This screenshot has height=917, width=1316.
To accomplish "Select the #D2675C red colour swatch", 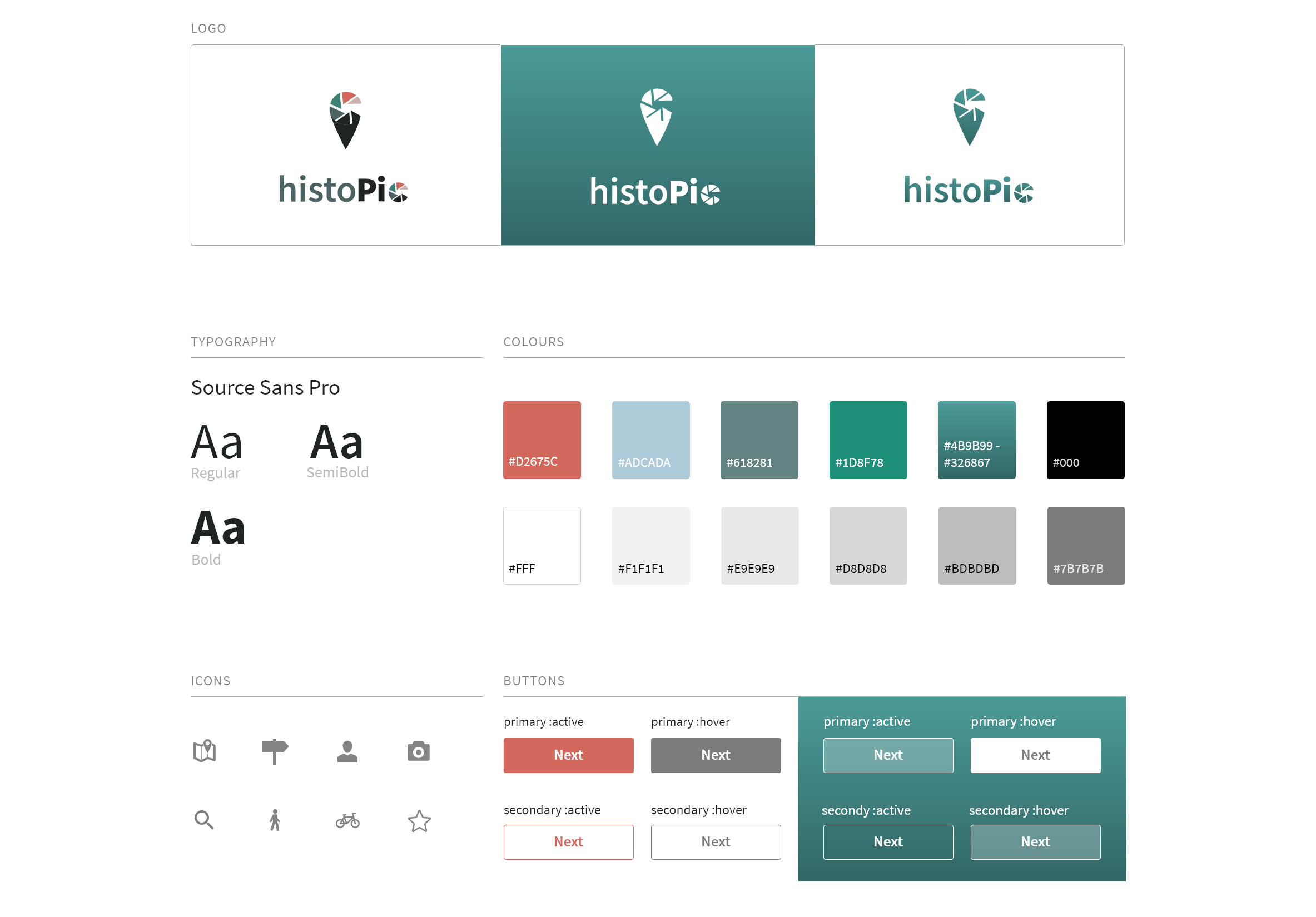I will [542, 439].
